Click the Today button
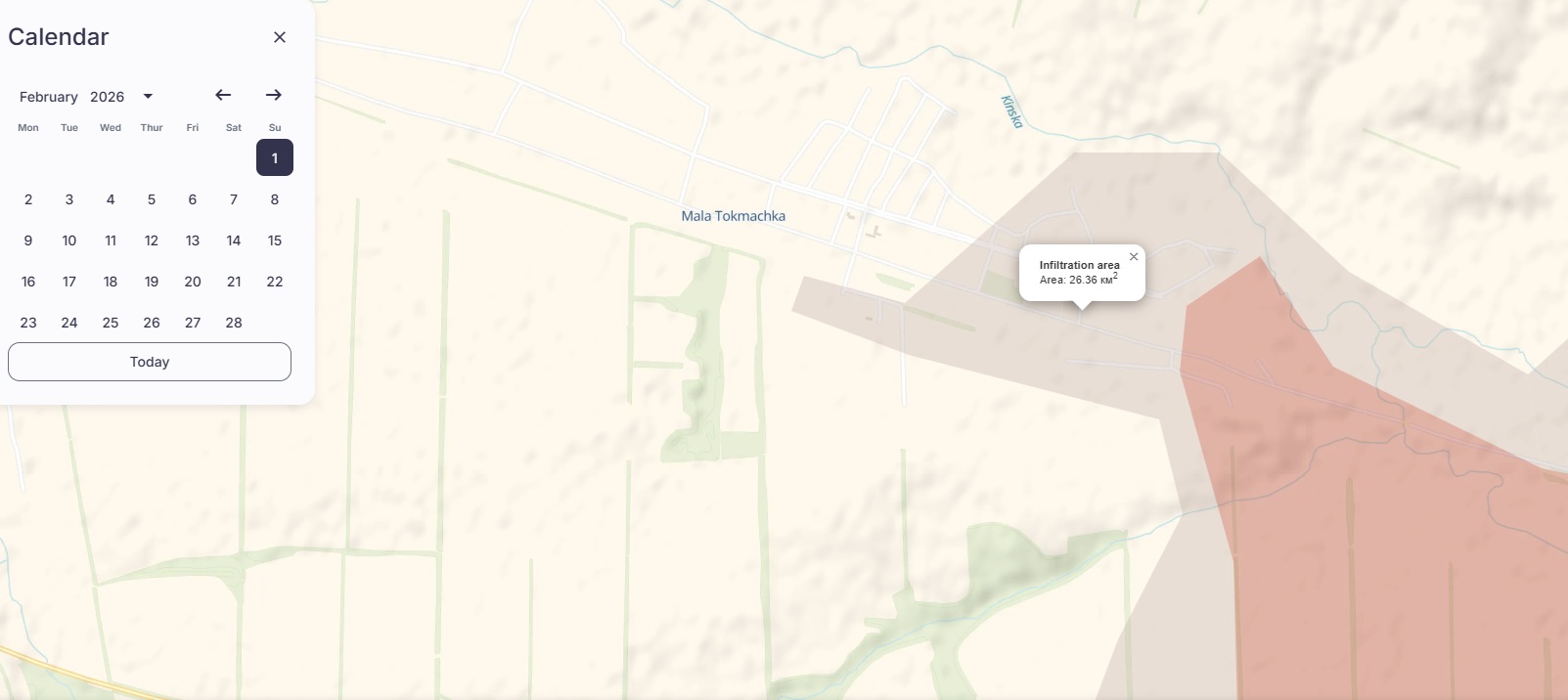This screenshot has height=700, width=1568. point(150,362)
